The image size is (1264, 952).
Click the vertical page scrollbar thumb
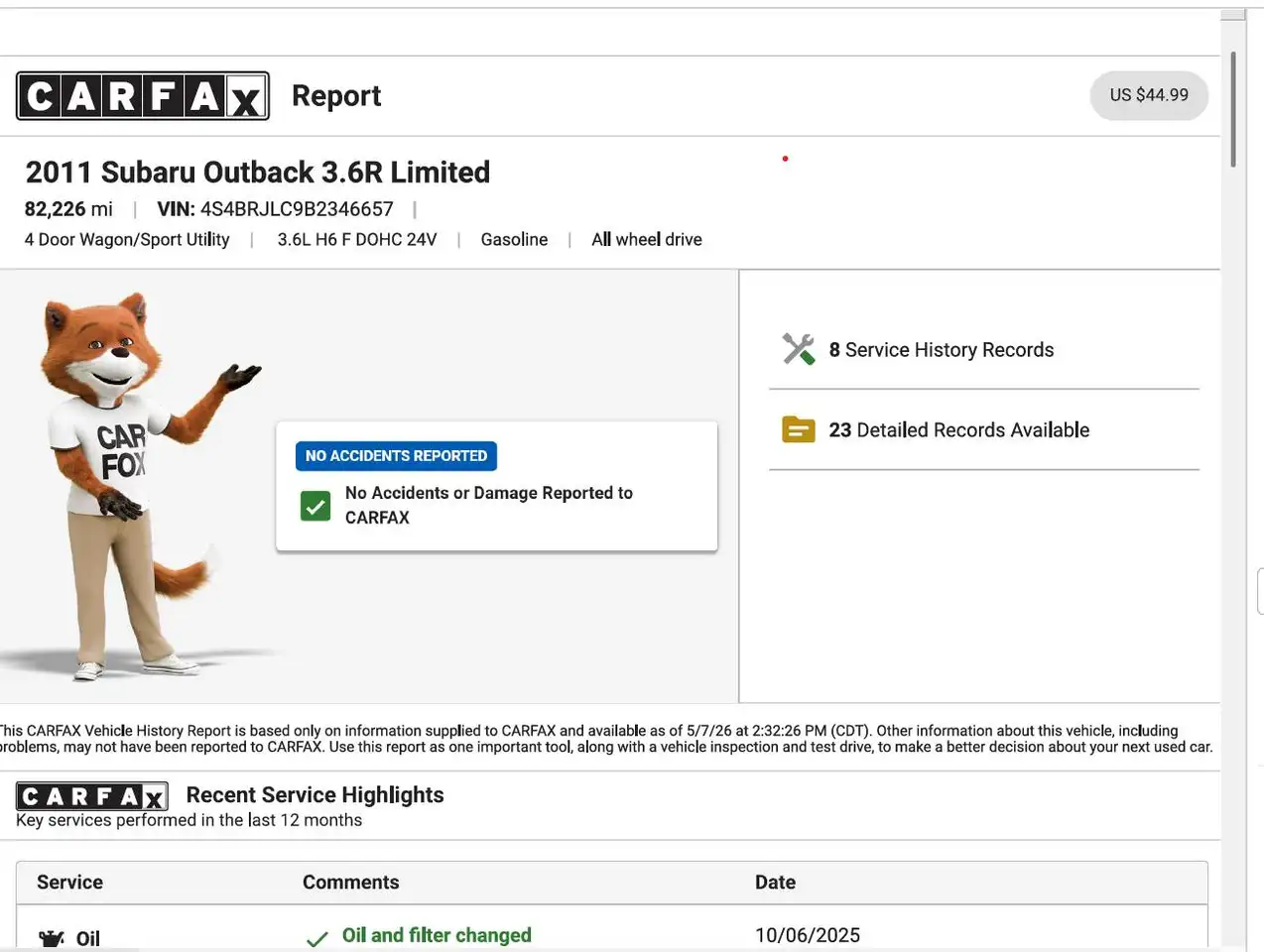(x=1233, y=109)
